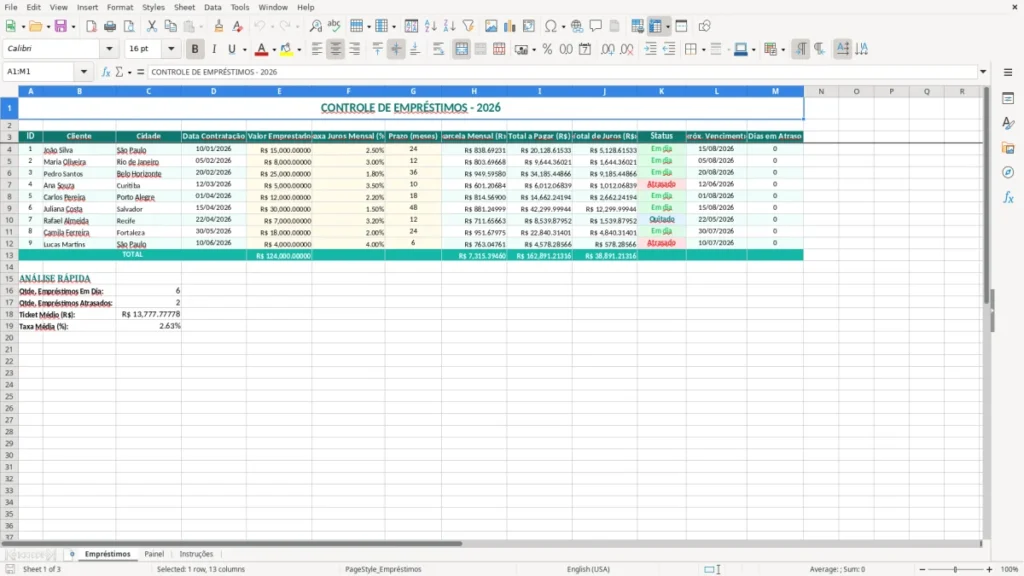Screen dimensions: 1024x576
Task: Click Format as Percent icon
Action: coord(547,49)
